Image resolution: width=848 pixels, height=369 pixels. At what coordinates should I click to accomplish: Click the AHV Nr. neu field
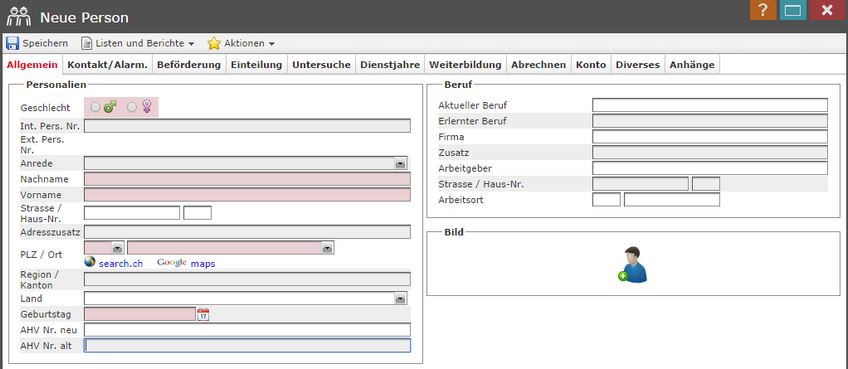[247, 330]
